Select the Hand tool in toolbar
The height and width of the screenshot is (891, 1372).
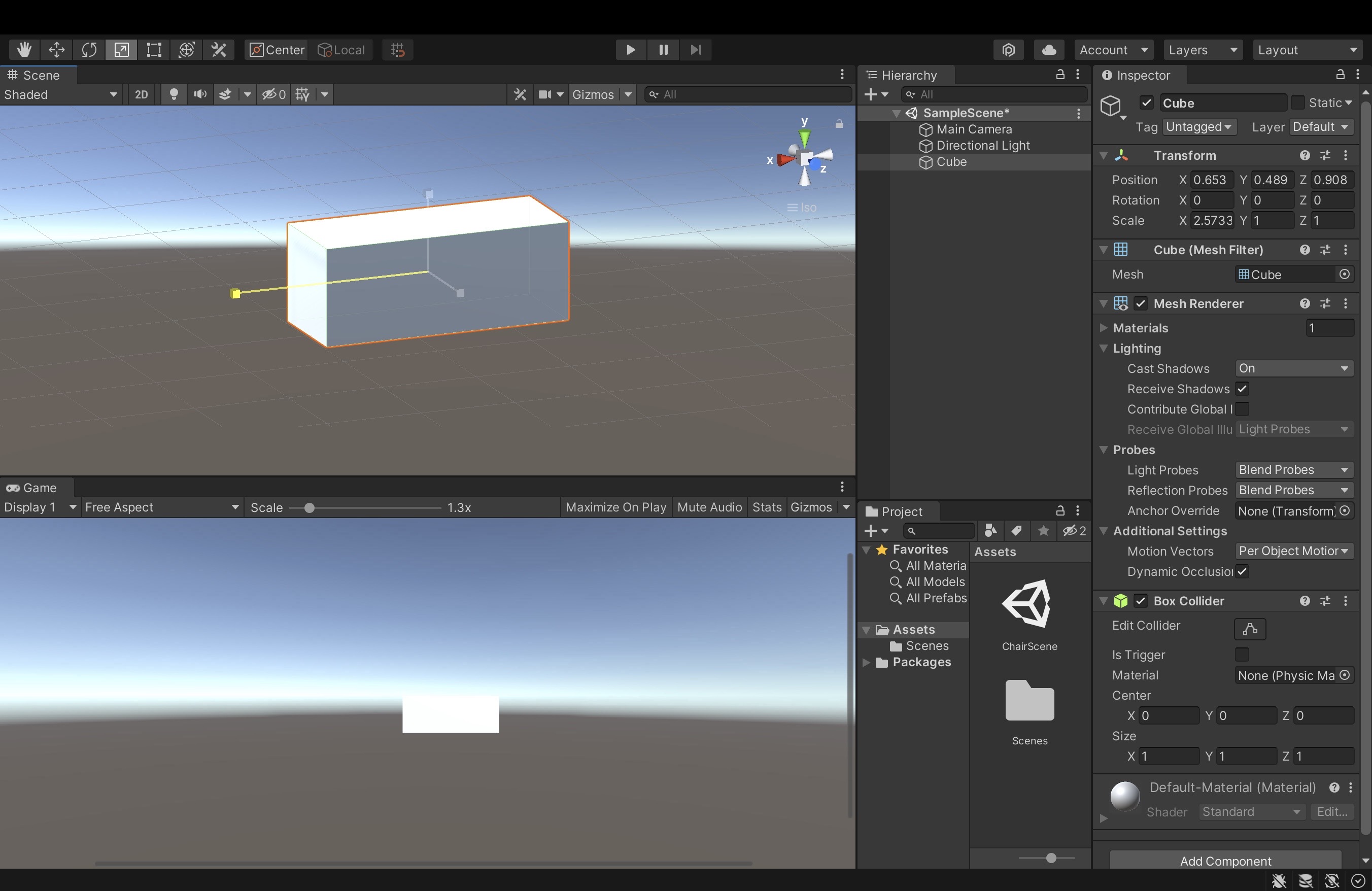[24, 50]
